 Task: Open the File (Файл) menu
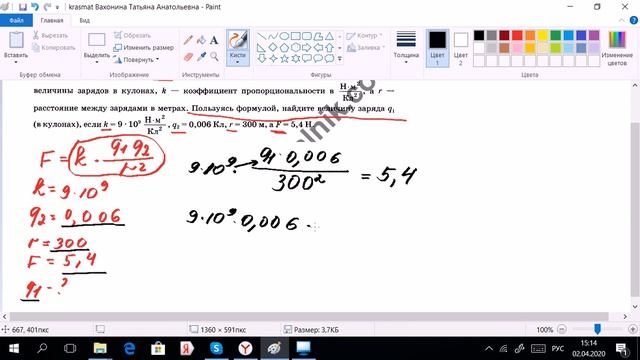coord(16,20)
